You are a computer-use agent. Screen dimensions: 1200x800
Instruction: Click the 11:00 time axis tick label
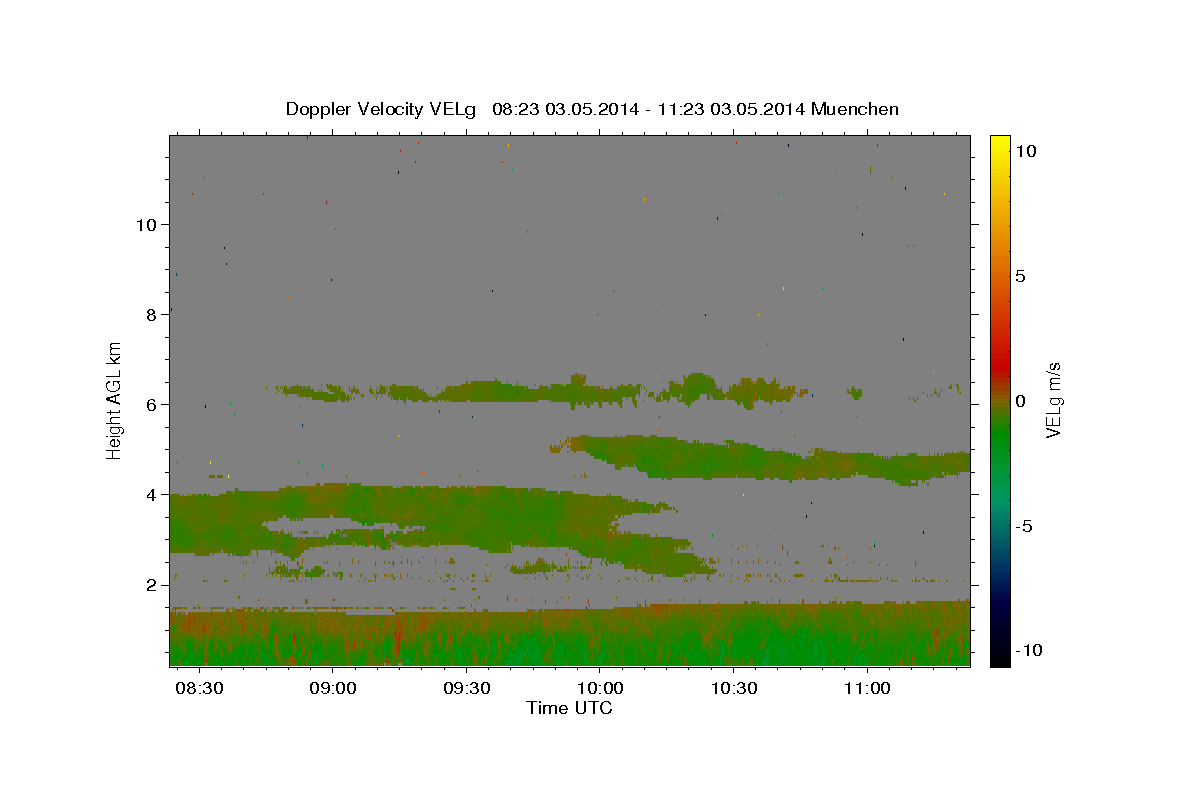click(866, 689)
